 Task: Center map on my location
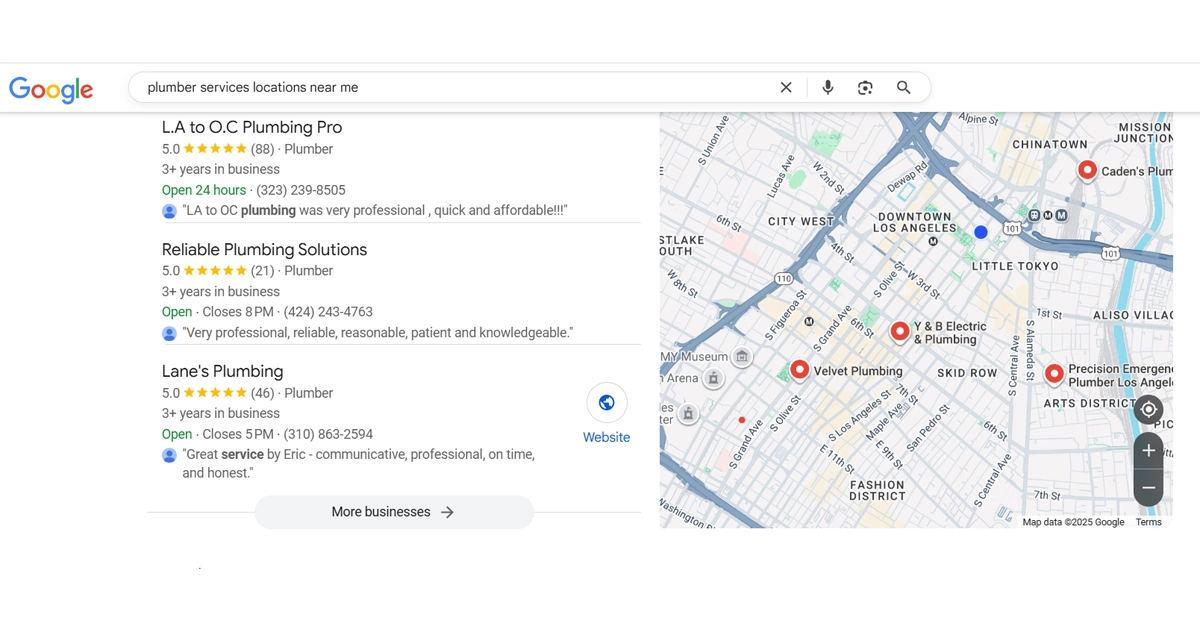click(x=1148, y=410)
